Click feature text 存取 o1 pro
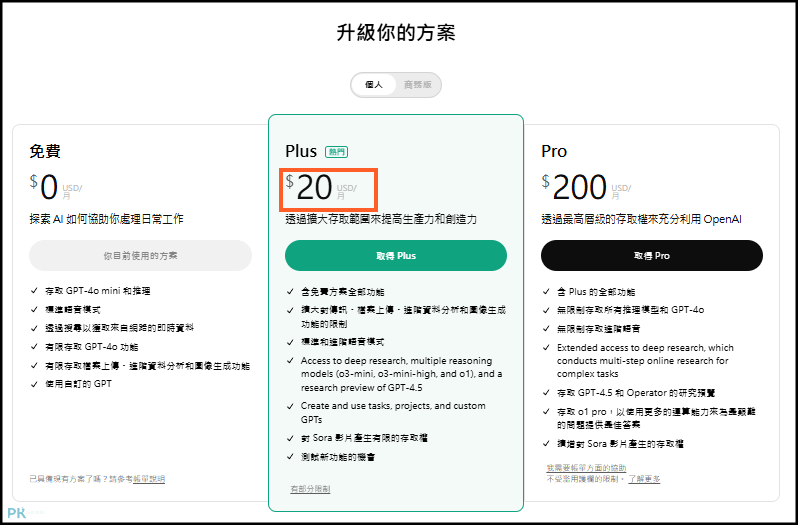Viewport: 798px width, 525px height. click(x=659, y=418)
